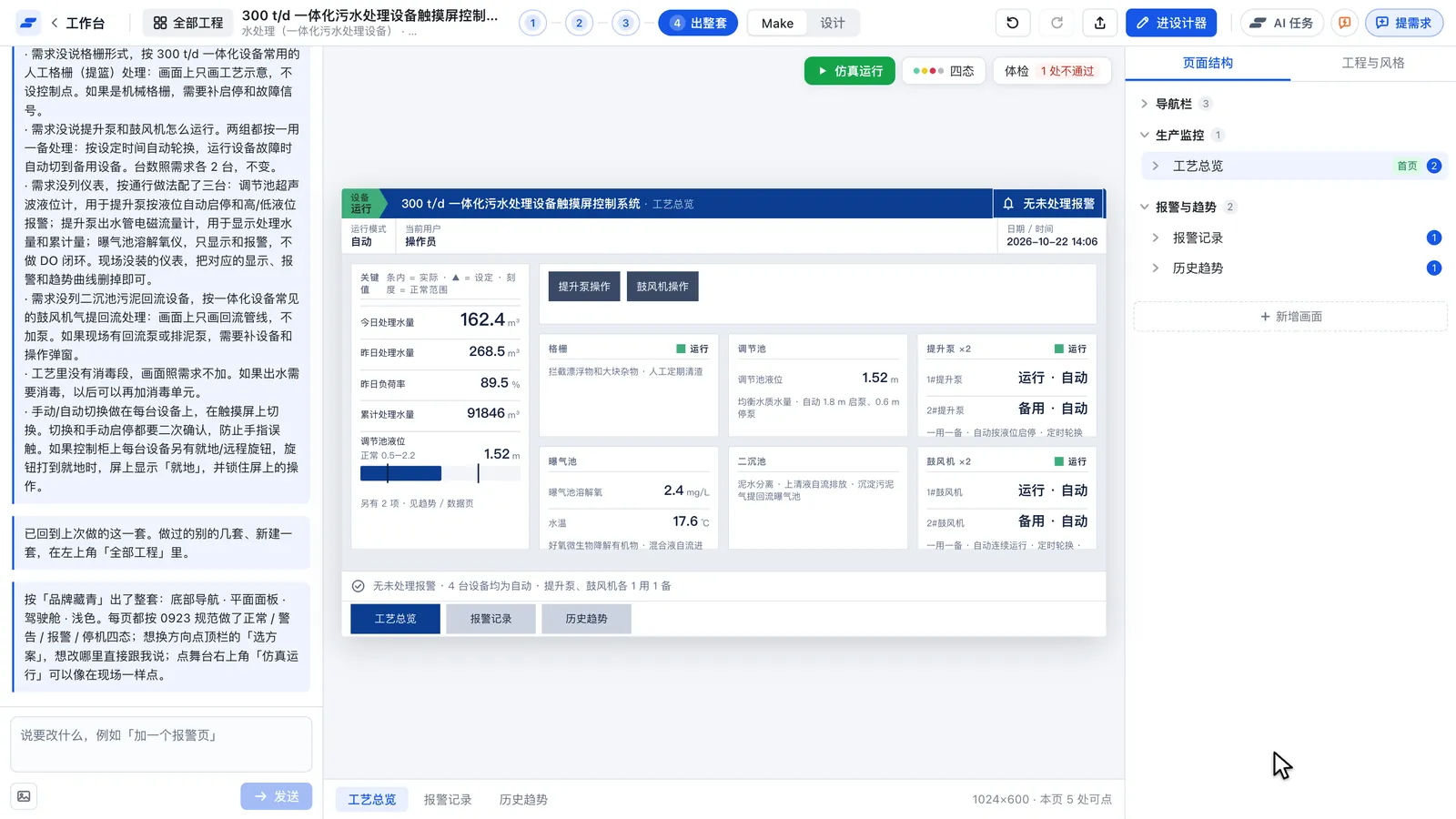Click bell icon in 无未处理报警 banner
Image resolution: width=1456 pixels, height=819 pixels.
click(x=1008, y=204)
